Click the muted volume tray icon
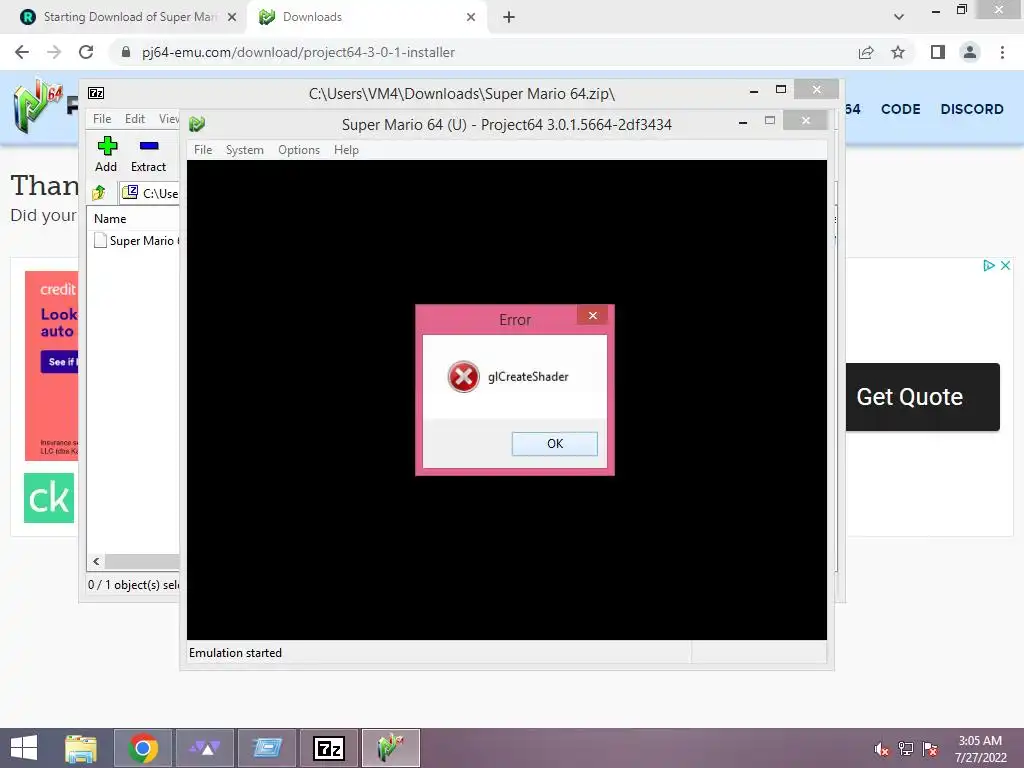The height and width of the screenshot is (768, 1024). (x=881, y=749)
